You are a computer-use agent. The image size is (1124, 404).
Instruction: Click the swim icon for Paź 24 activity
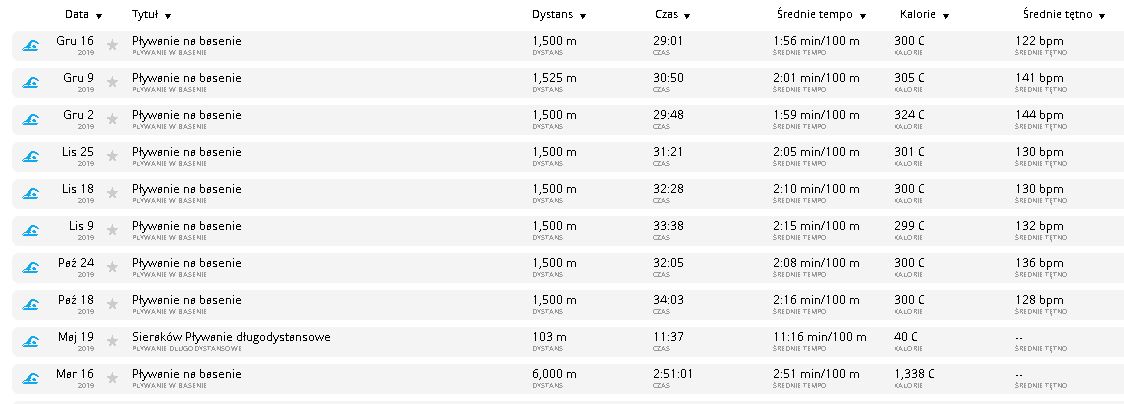[x=31, y=268]
